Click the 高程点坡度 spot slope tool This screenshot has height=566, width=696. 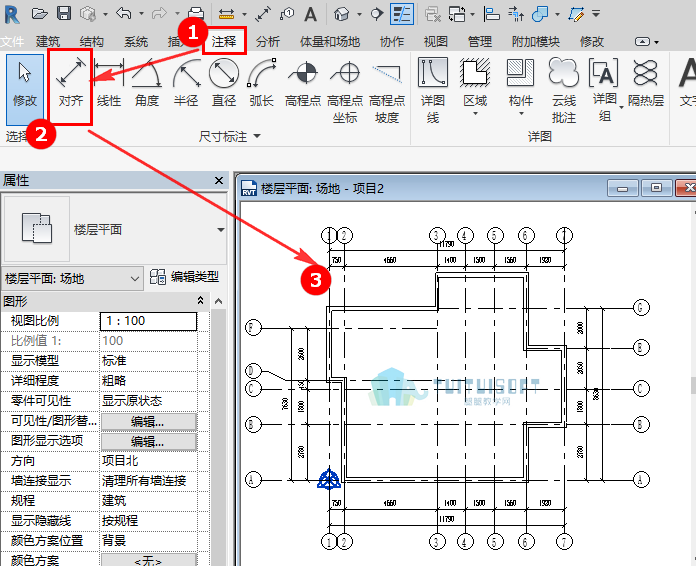click(387, 91)
